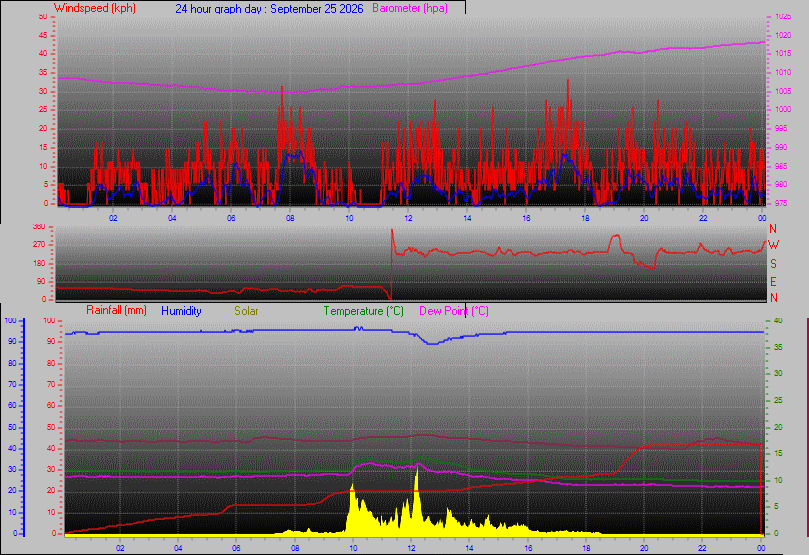This screenshot has height=555, width=809.
Task: Click the 18 hour mark on wind graph
Action: (585, 218)
